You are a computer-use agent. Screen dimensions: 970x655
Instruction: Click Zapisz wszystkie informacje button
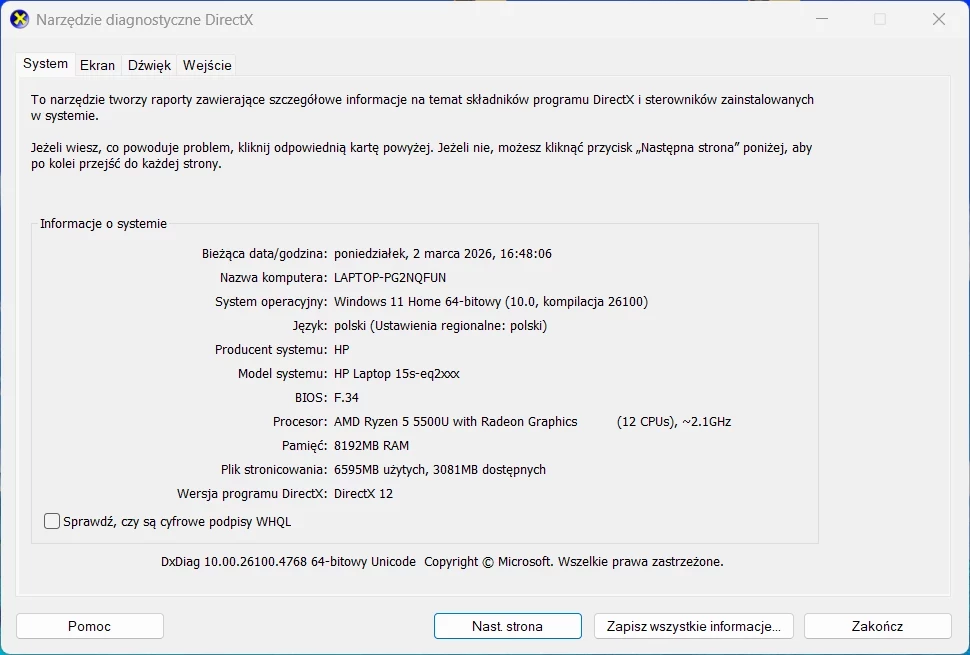coord(693,626)
